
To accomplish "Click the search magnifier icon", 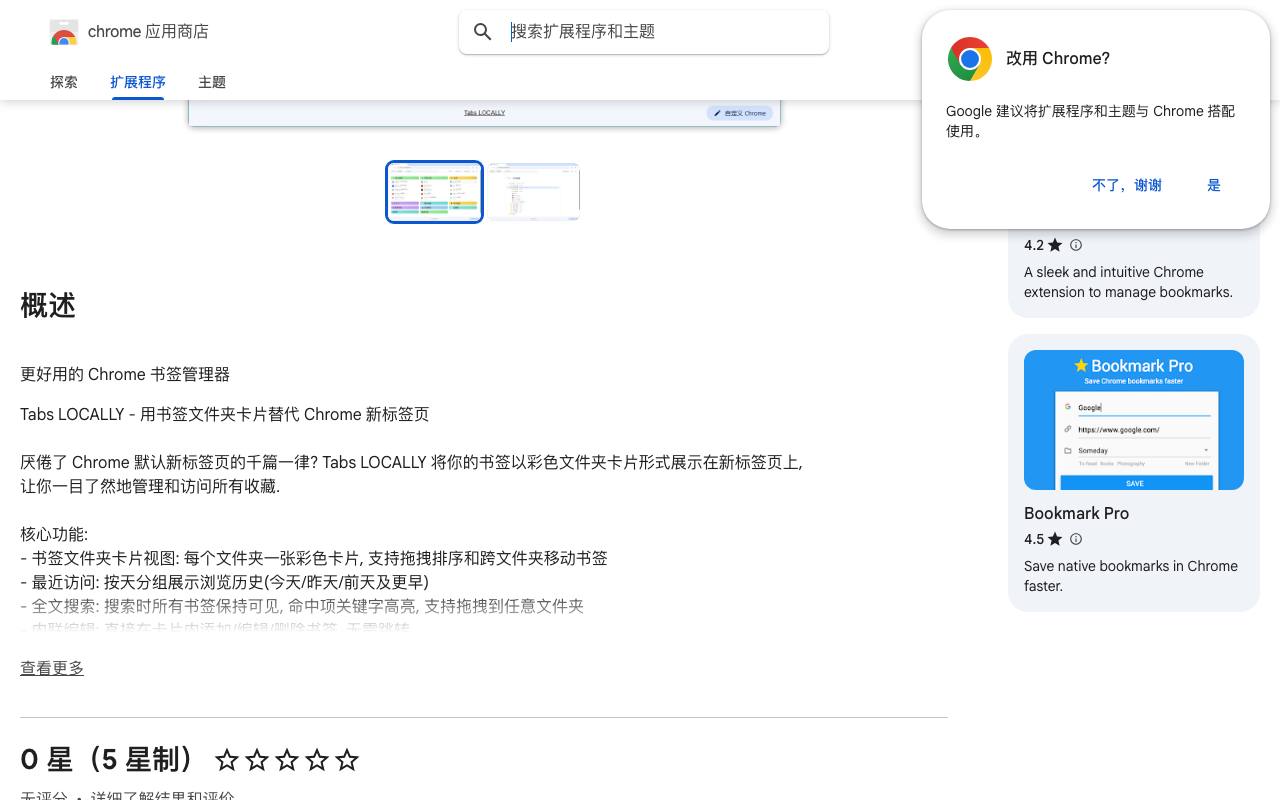I will pyautogui.click(x=483, y=32).
